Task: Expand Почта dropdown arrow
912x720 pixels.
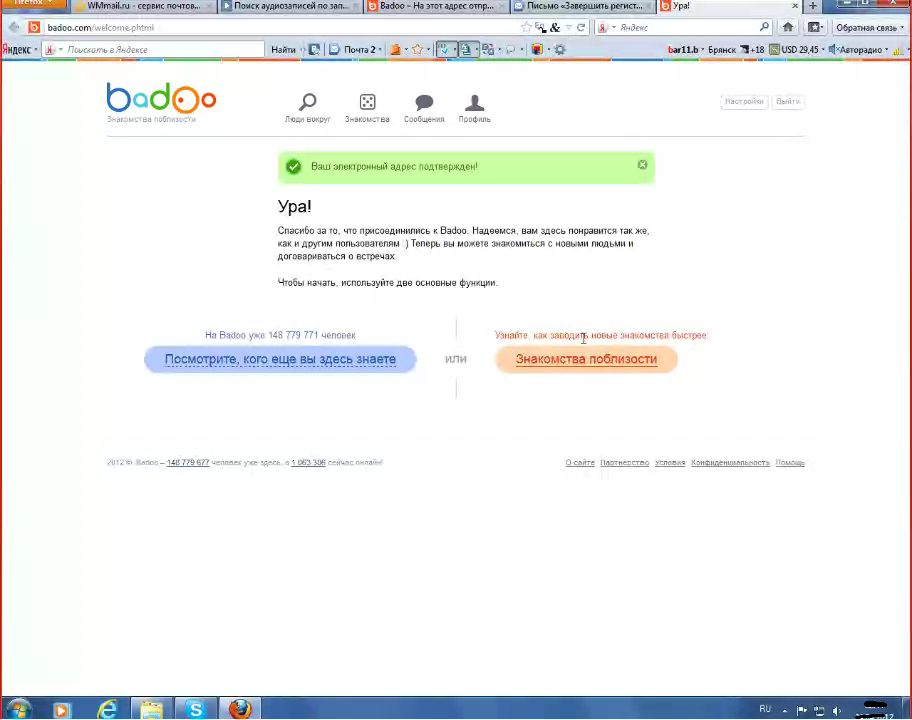Action: click(x=380, y=50)
